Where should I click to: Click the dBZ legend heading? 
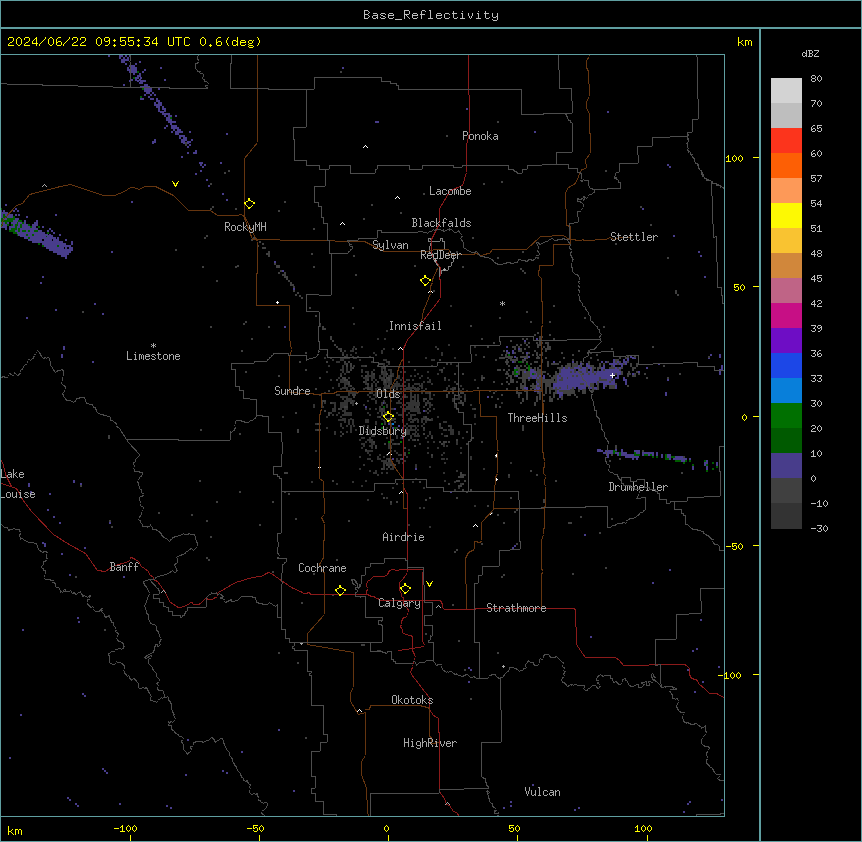coord(810,54)
